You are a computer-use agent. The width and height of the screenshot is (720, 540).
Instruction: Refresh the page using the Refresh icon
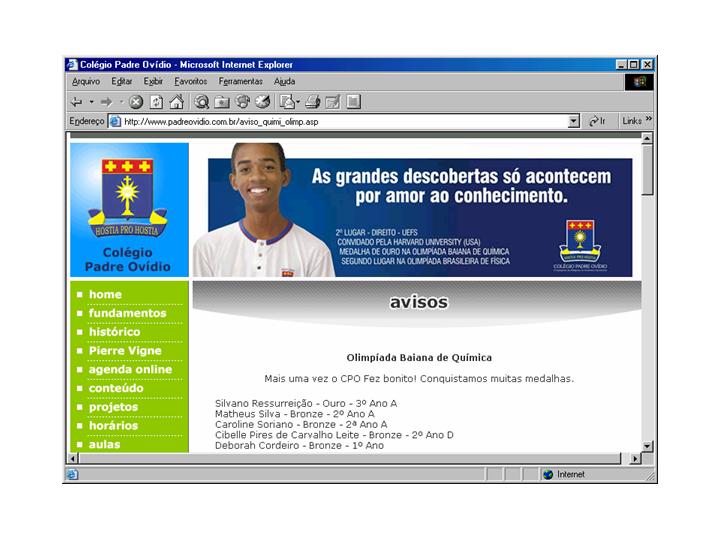pyautogui.click(x=156, y=102)
